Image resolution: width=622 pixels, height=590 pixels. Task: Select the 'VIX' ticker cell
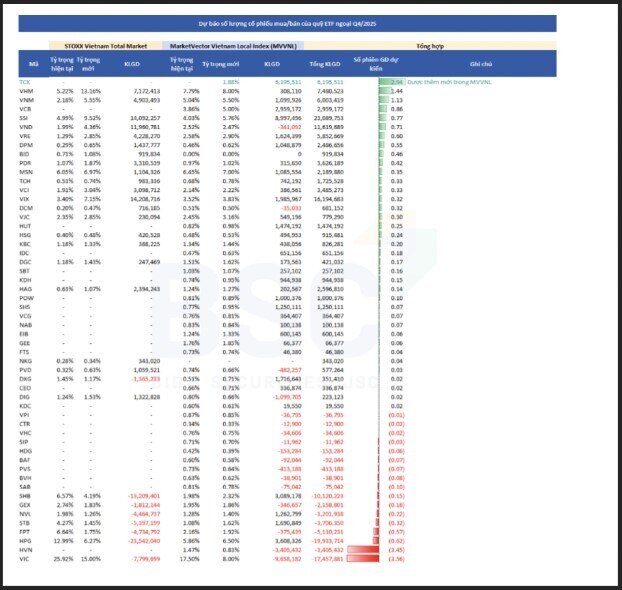point(24,199)
